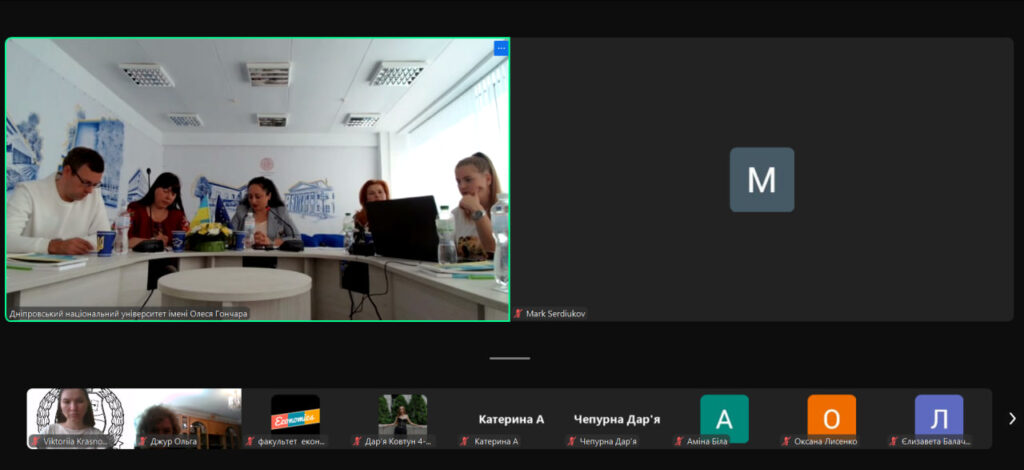Click the muted mic icon for Єлизавета Балач
Image resolution: width=1024 pixels, height=470 pixels.
point(894,441)
